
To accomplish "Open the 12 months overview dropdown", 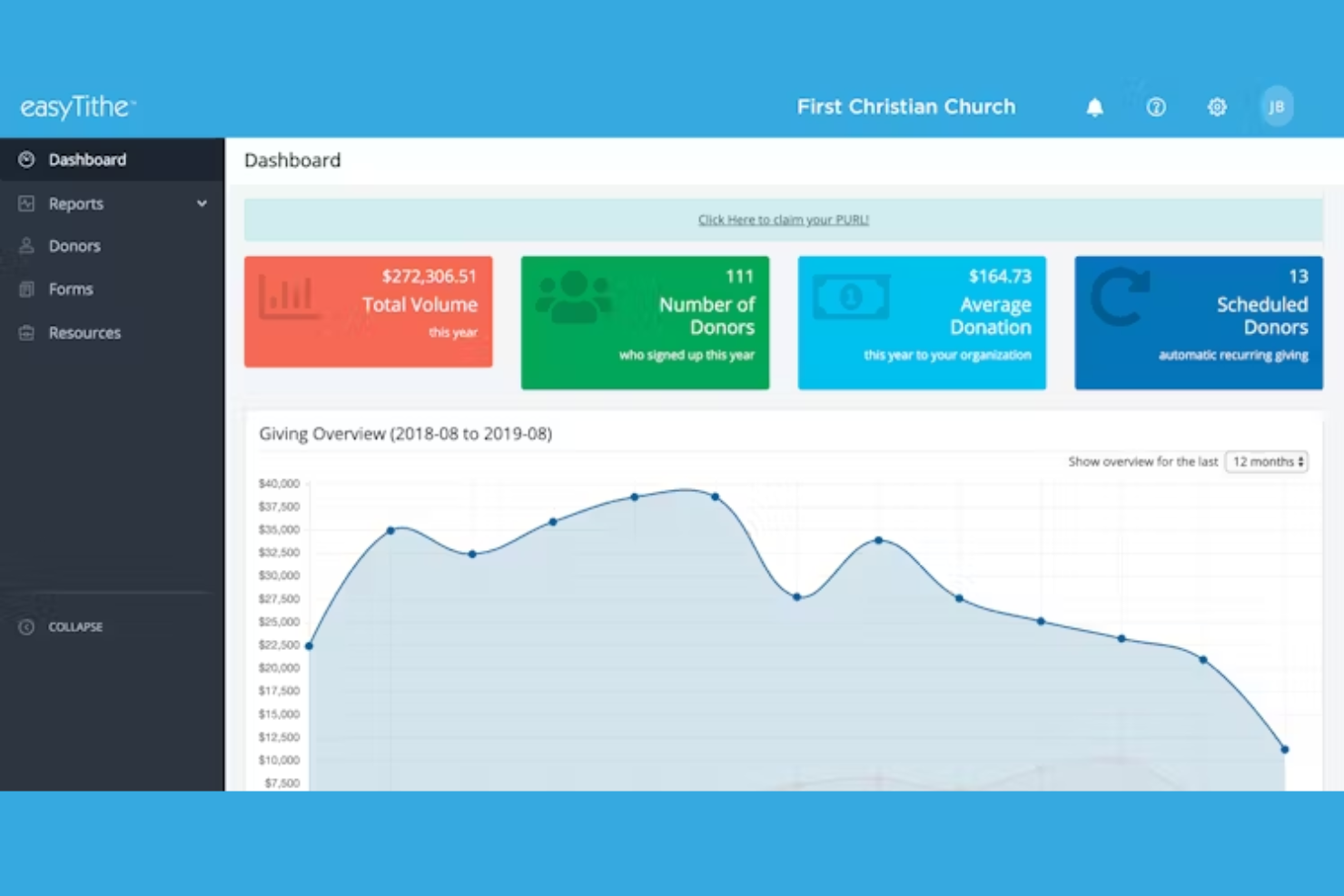I will pyautogui.click(x=1267, y=461).
